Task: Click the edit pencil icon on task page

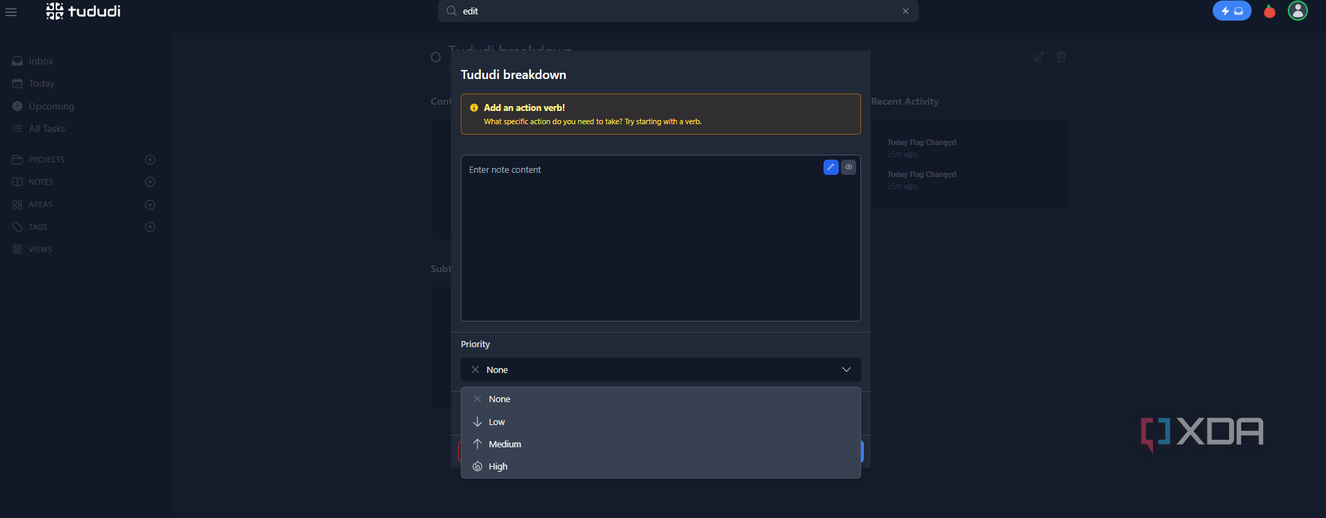Action: pyautogui.click(x=1039, y=57)
